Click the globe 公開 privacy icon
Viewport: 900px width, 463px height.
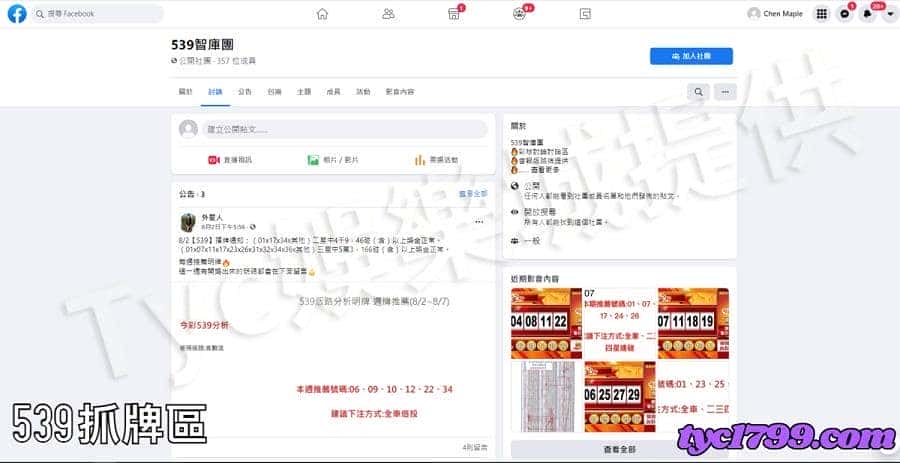click(x=515, y=186)
